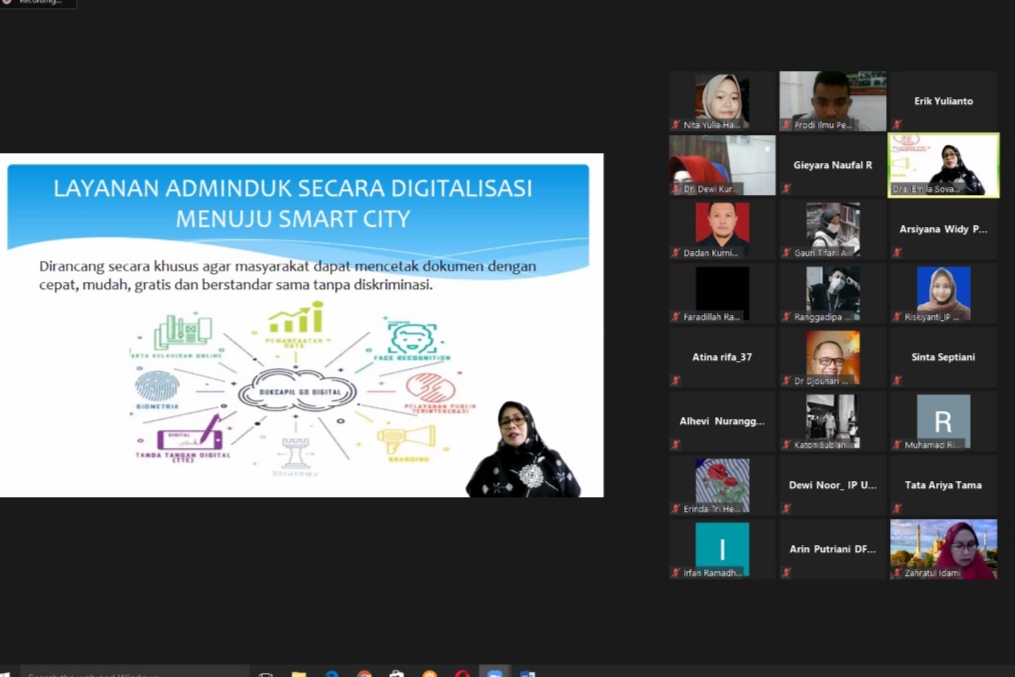This screenshot has height=677, width=1015.
Task: Select Dadan Kurni profile photo tile
Action: [722, 229]
